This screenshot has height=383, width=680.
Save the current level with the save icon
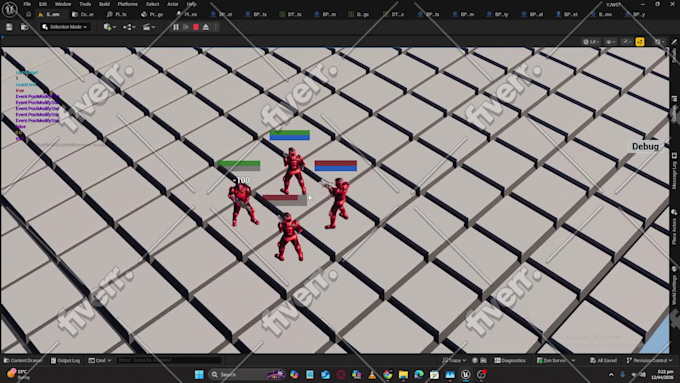[9, 27]
